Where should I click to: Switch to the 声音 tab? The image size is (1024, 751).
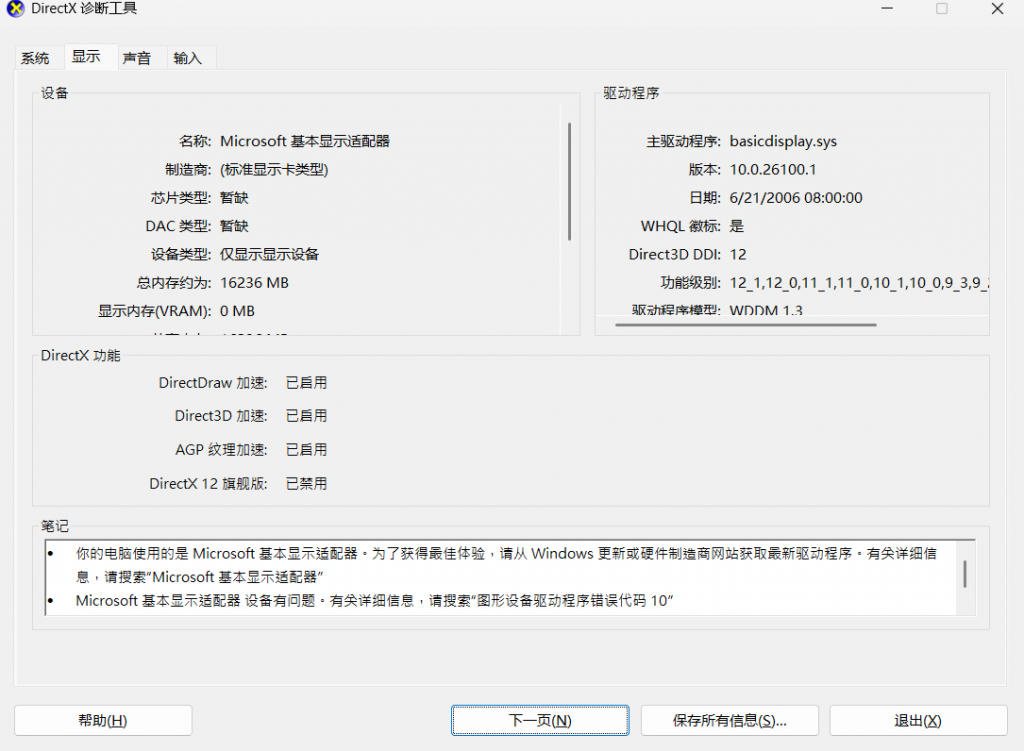[138, 57]
